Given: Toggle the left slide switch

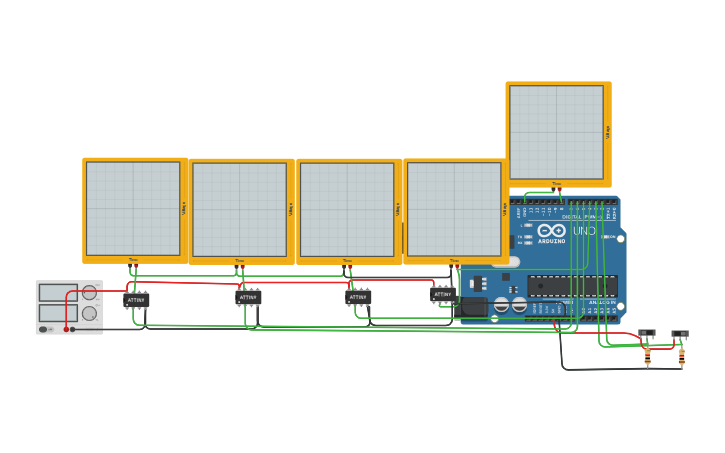Looking at the screenshot, I should [647, 334].
